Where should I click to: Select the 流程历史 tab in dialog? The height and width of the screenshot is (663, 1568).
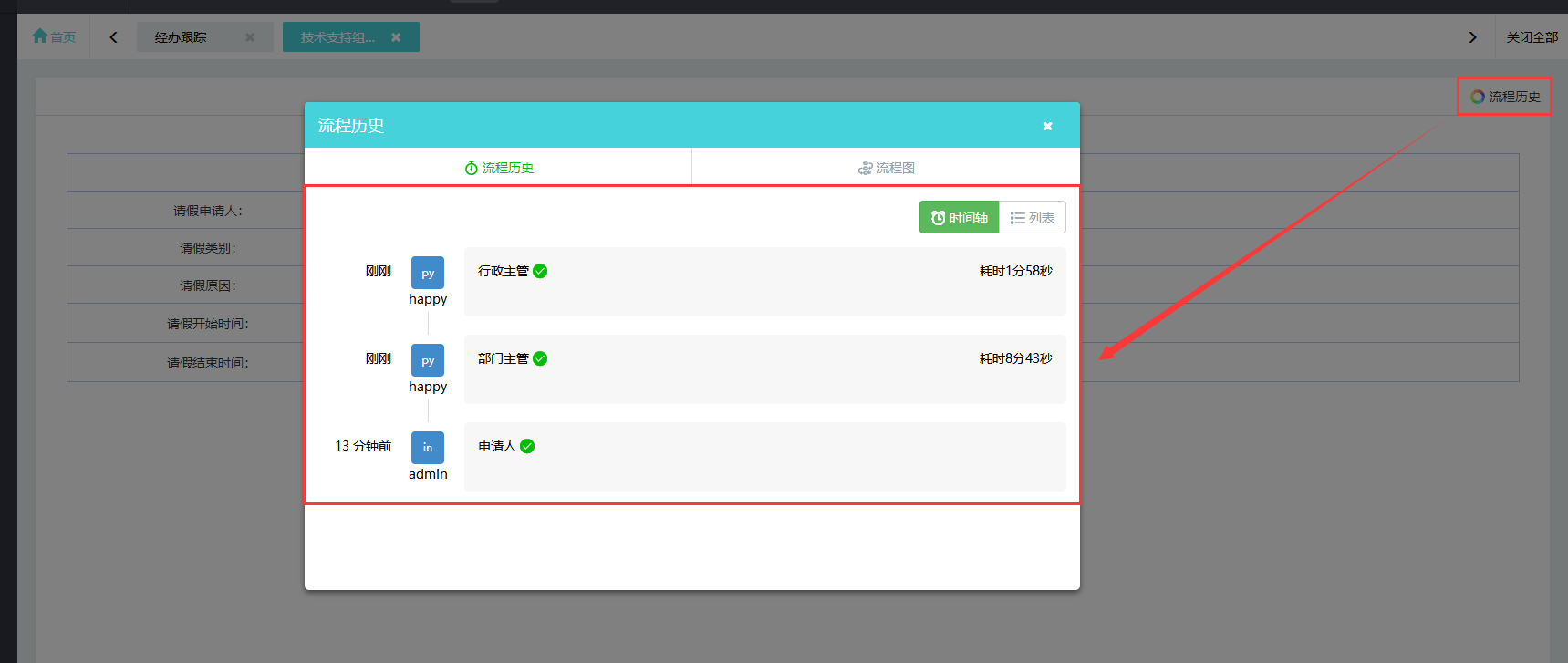click(499, 168)
